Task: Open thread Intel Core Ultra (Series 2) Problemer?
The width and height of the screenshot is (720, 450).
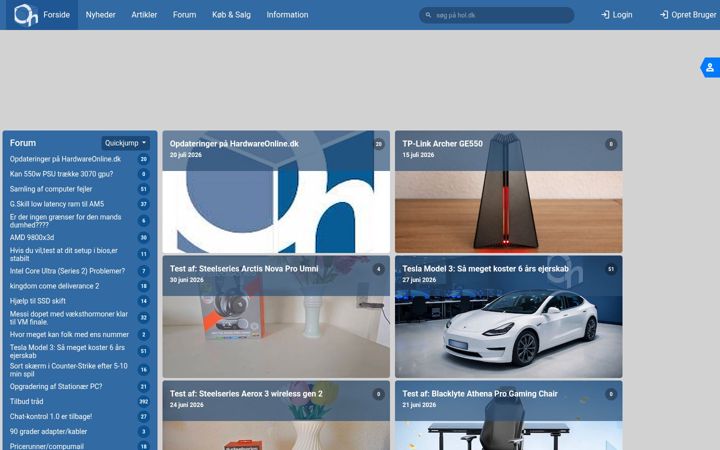Action: (68, 271)
